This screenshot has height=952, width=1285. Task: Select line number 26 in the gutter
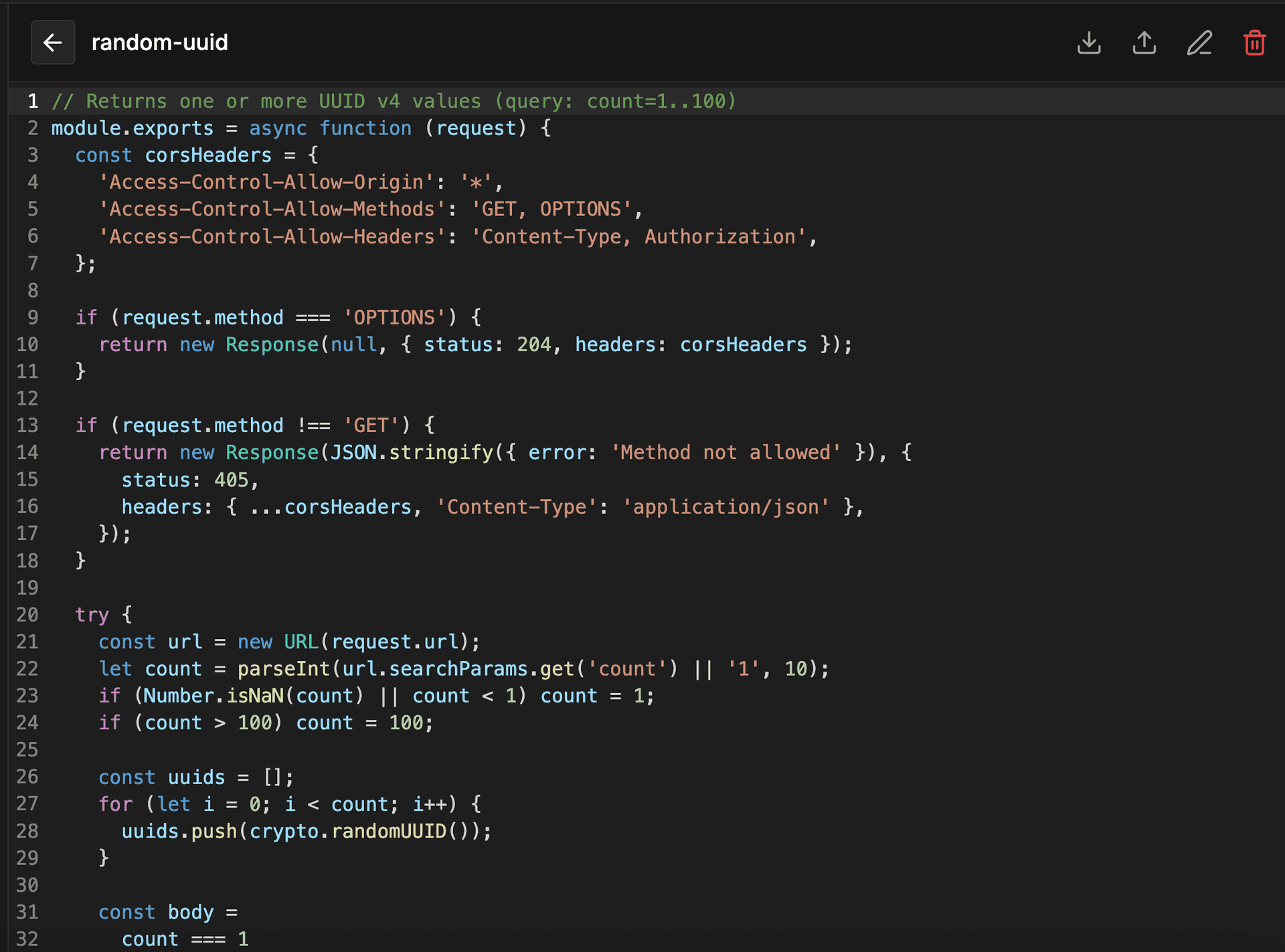28,777
